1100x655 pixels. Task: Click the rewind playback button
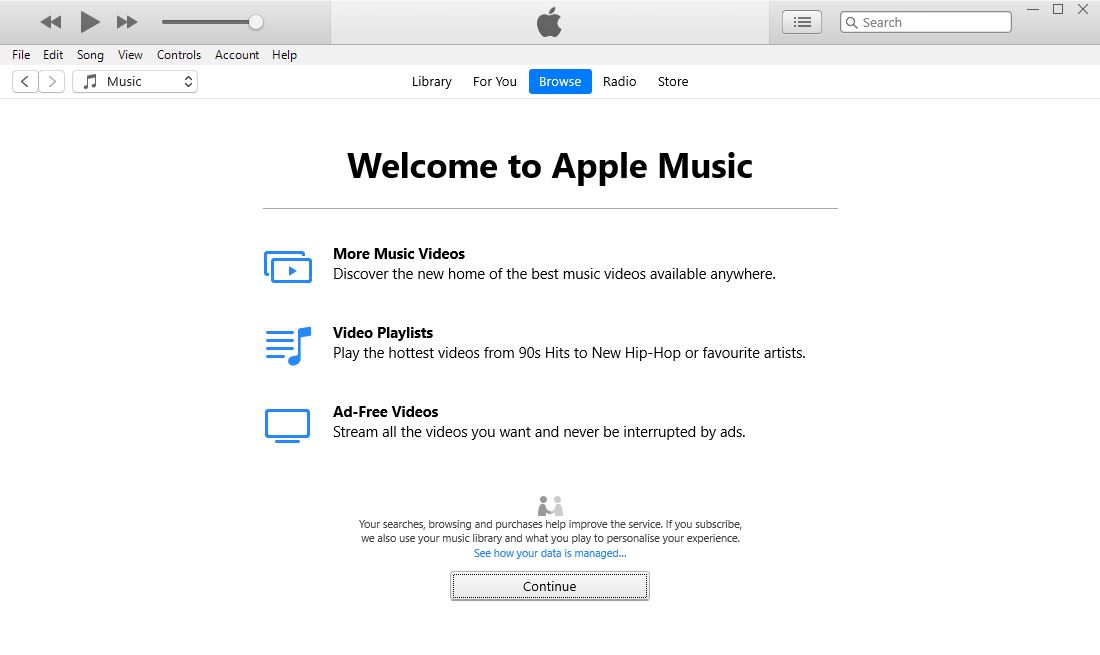coord(51,22)
